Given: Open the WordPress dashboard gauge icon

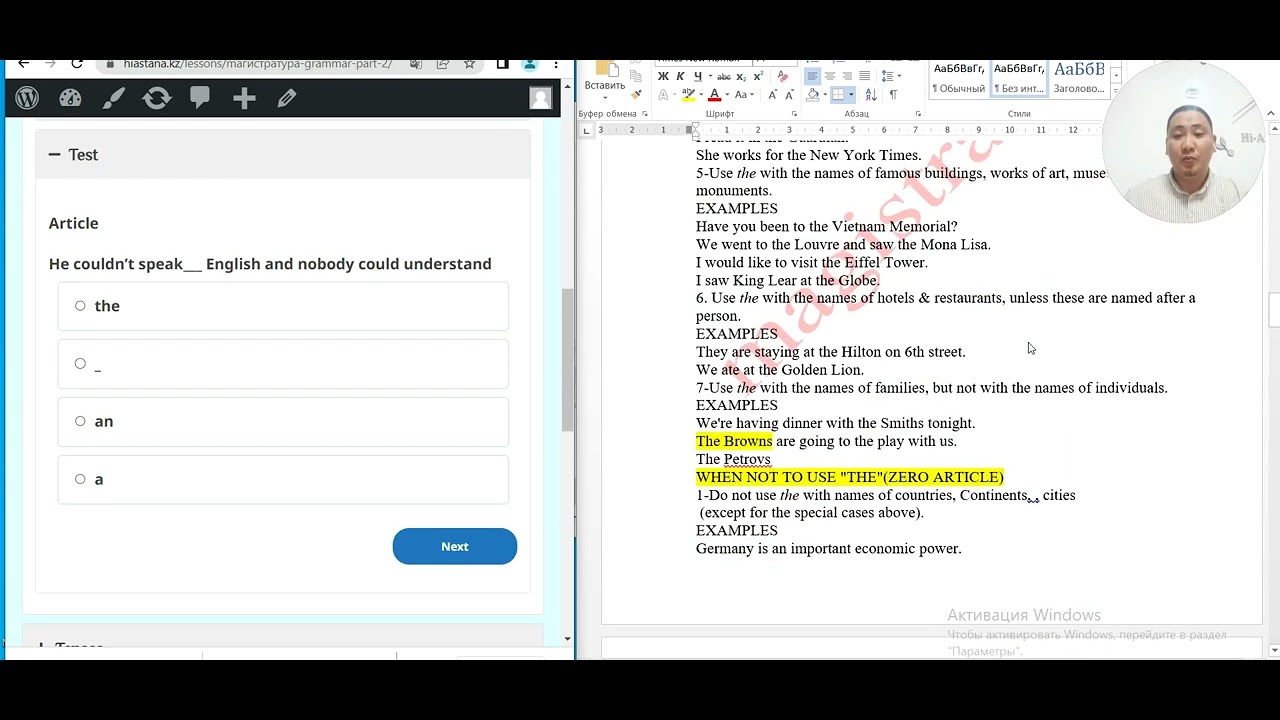Looking at the screenshot, I should 70,98.
